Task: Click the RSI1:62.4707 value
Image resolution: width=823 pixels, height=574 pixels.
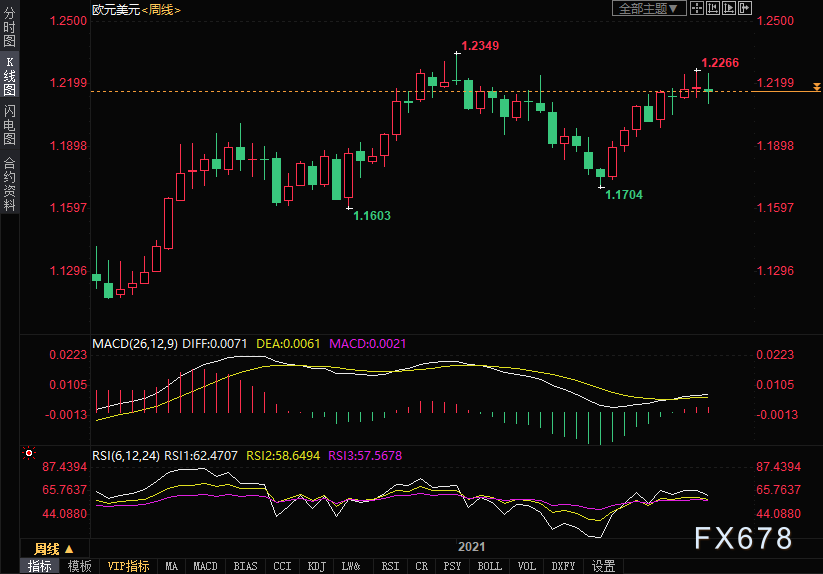Action: (x=201, y=455)
